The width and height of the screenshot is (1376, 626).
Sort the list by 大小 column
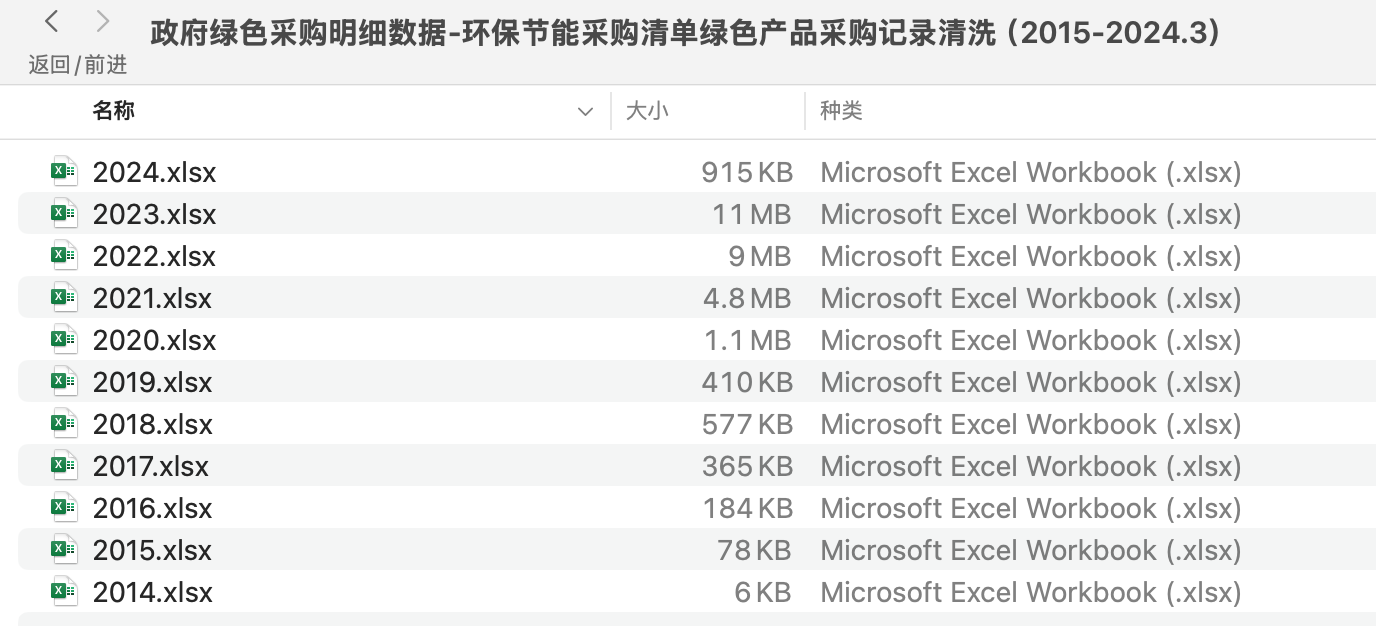click(x=647, y=111)
